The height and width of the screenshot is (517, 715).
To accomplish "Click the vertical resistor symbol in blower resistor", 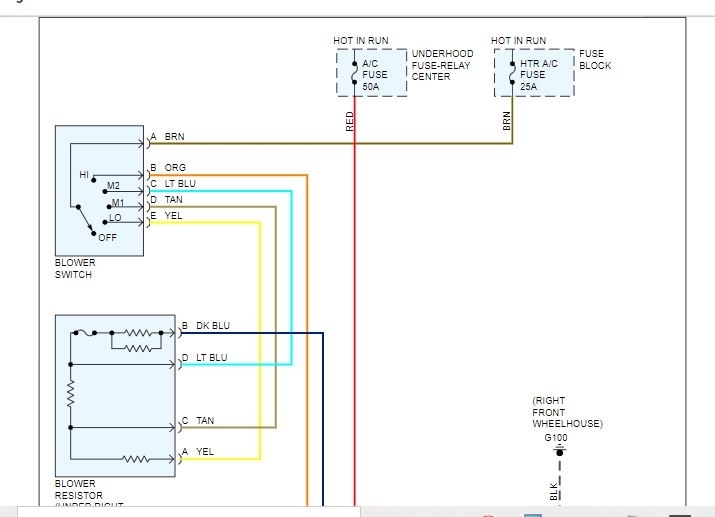I will tap(71, 394).
